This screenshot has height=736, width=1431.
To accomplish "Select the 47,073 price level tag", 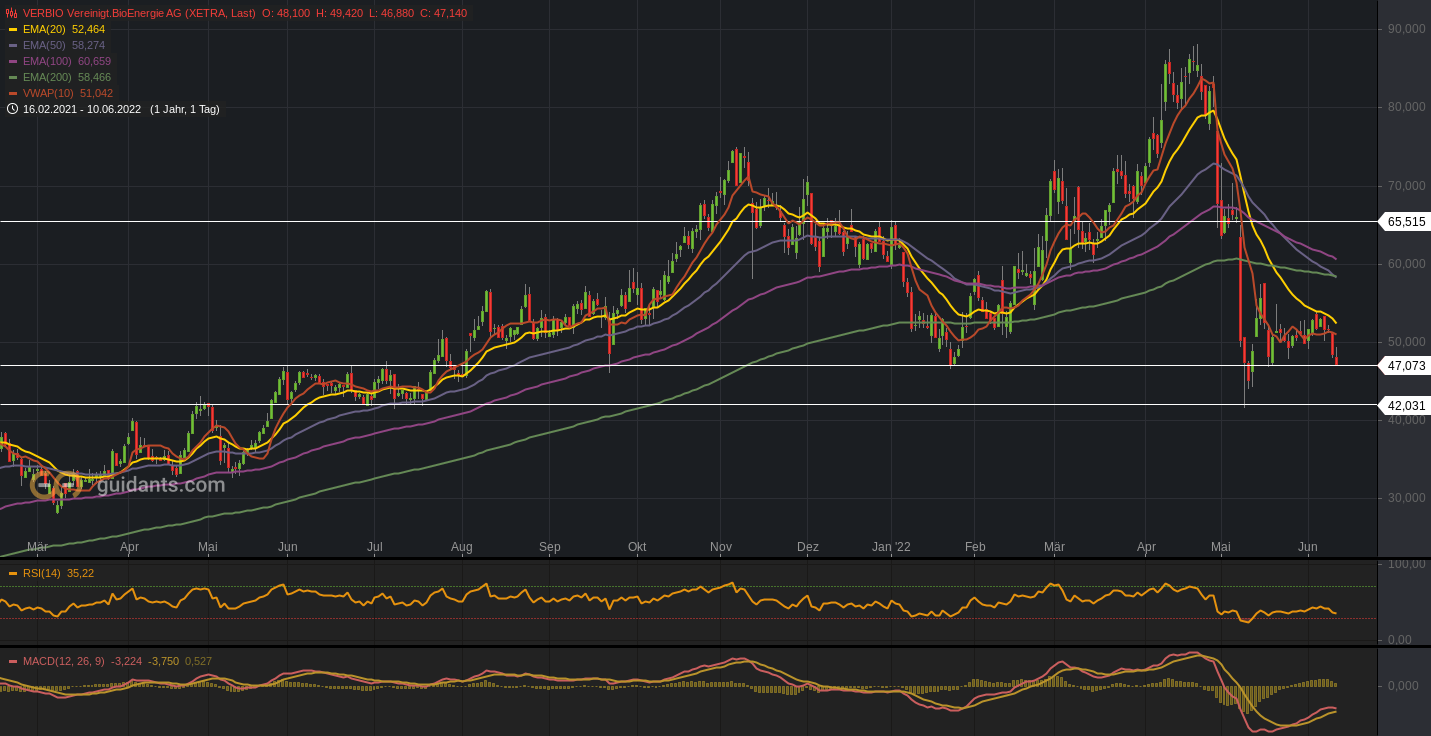I will point(1405,365).
